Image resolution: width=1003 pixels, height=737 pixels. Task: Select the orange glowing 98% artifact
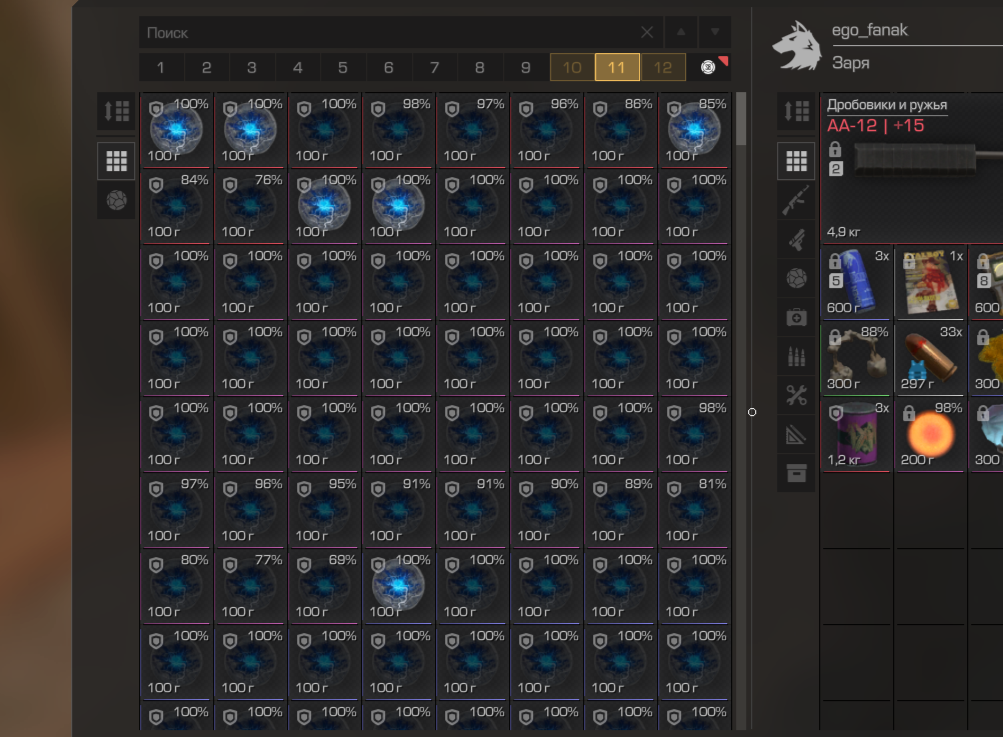coord(930,435)
